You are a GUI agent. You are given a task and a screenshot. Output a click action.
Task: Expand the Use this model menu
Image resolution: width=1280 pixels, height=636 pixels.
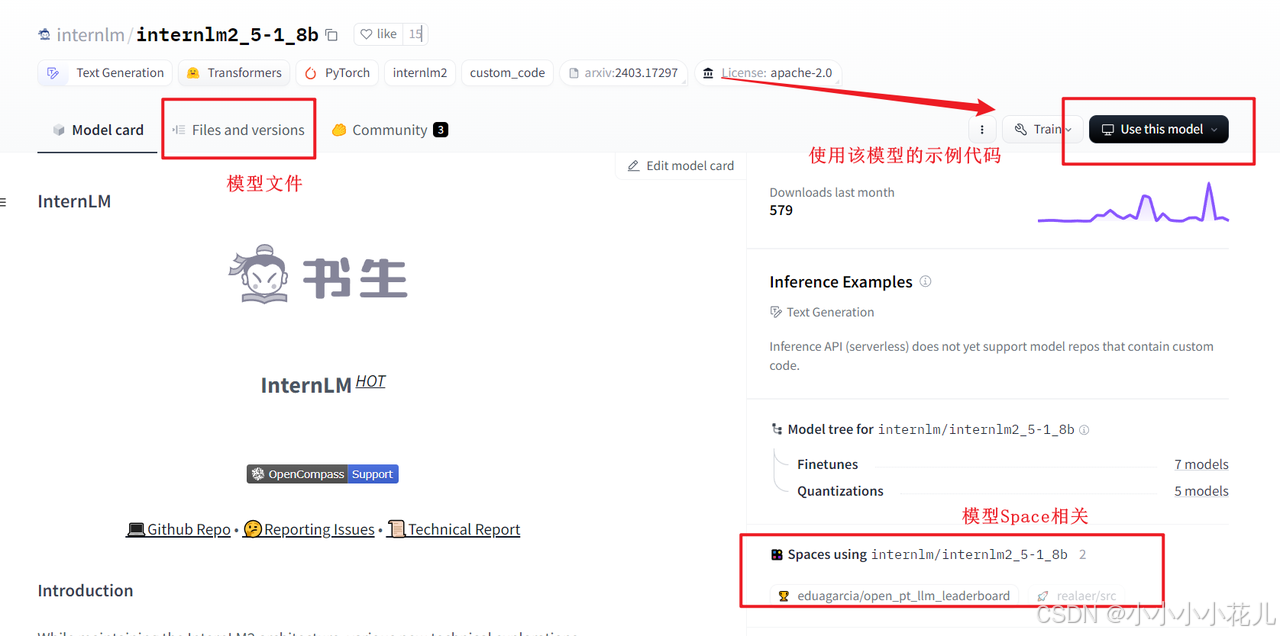[1157, 129]
